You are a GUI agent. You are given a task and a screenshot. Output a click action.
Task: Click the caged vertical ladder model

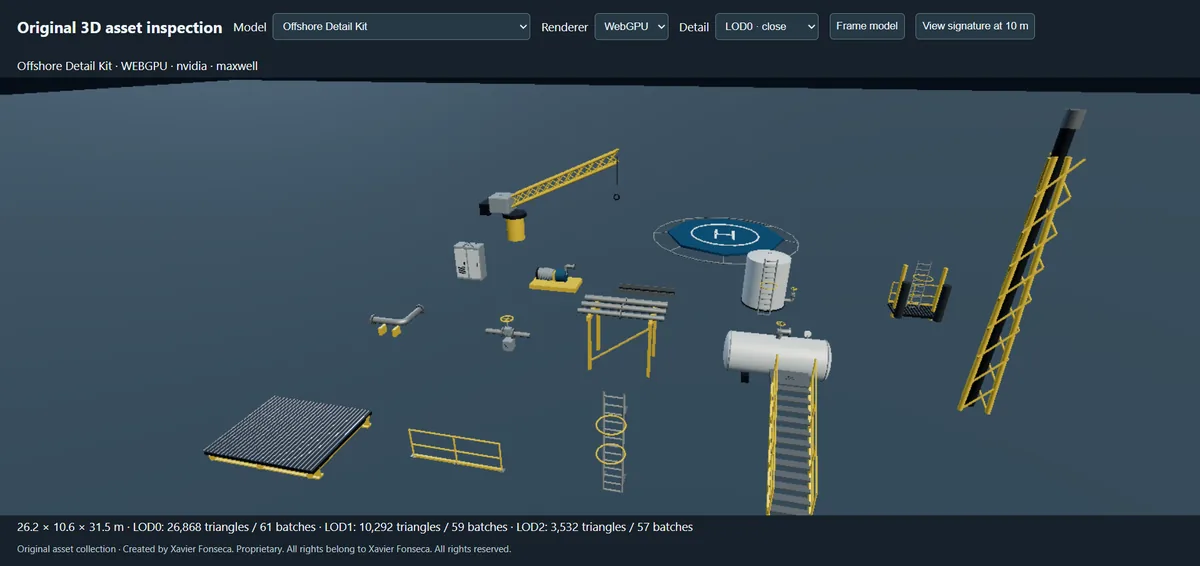coord(613,441)
